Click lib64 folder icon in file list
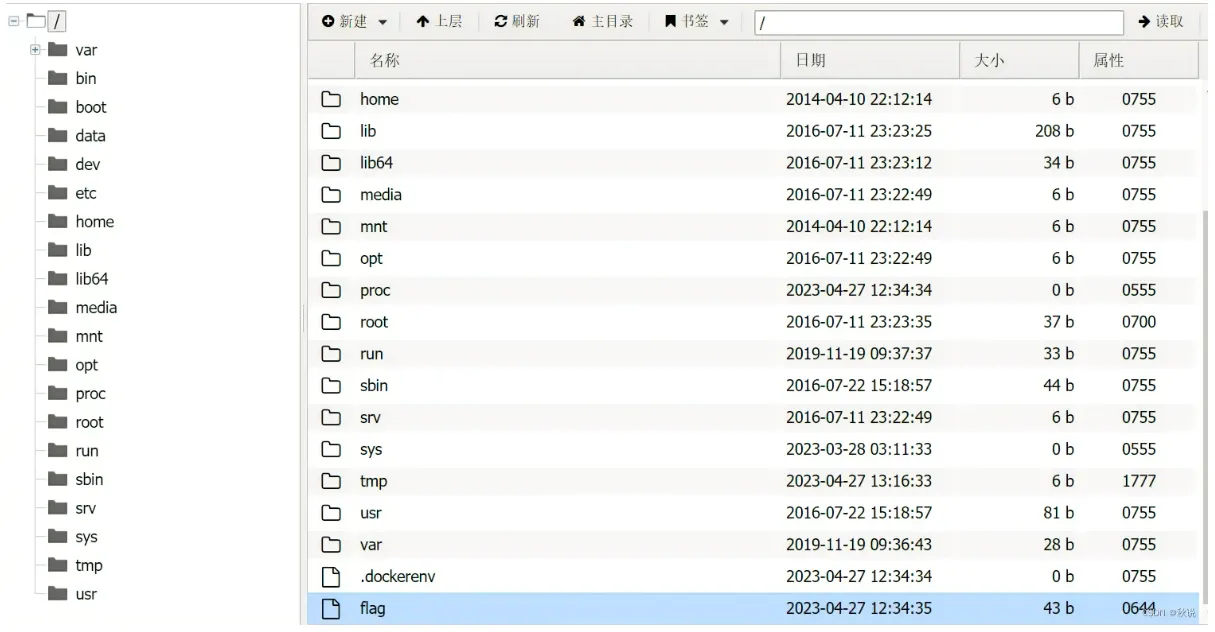The width and height of the screenshot is (1215, 632). (330, 163)
